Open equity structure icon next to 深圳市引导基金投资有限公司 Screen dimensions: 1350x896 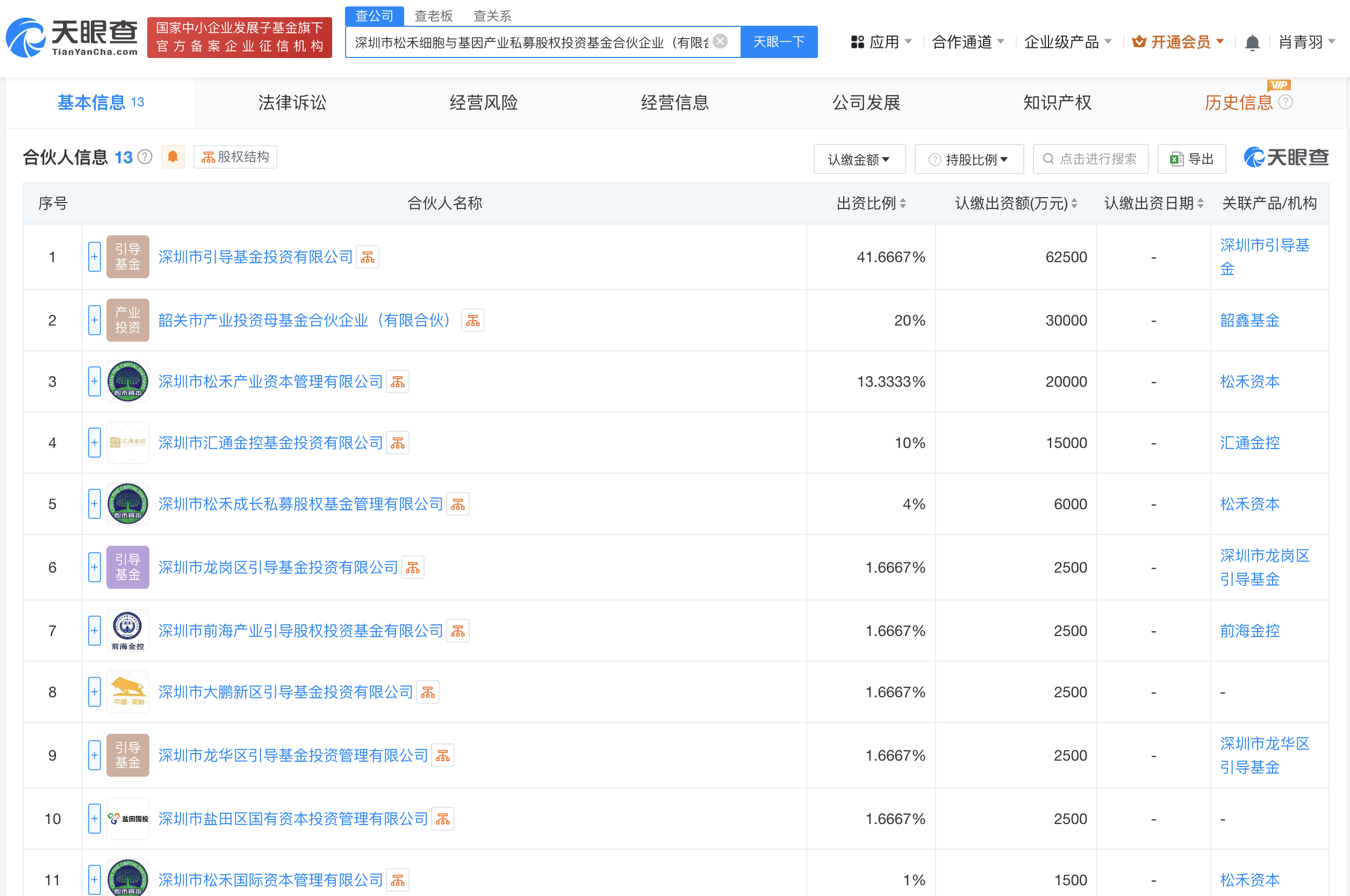click(368, 257)
